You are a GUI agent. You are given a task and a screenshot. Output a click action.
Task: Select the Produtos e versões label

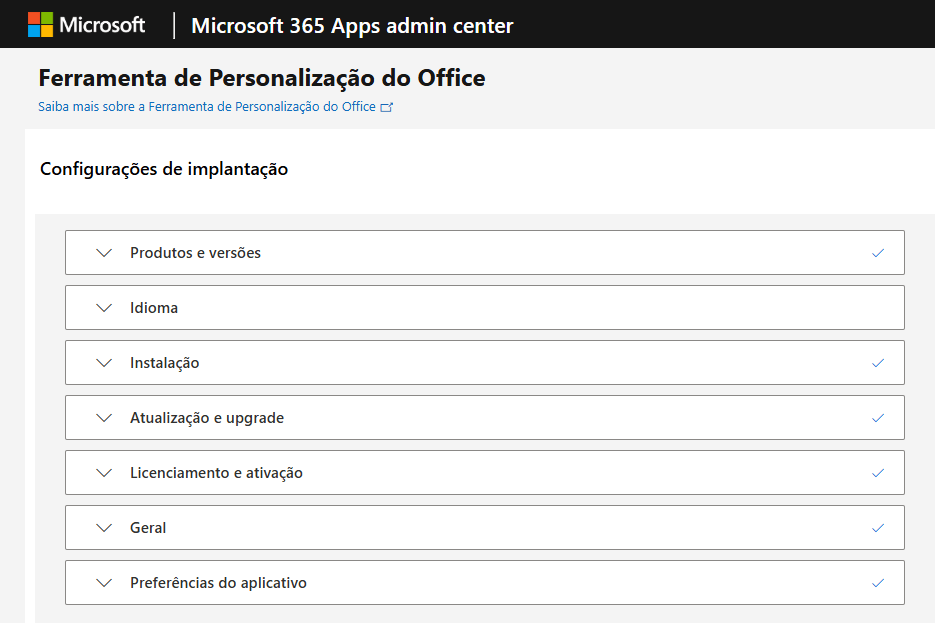(196, 253)
